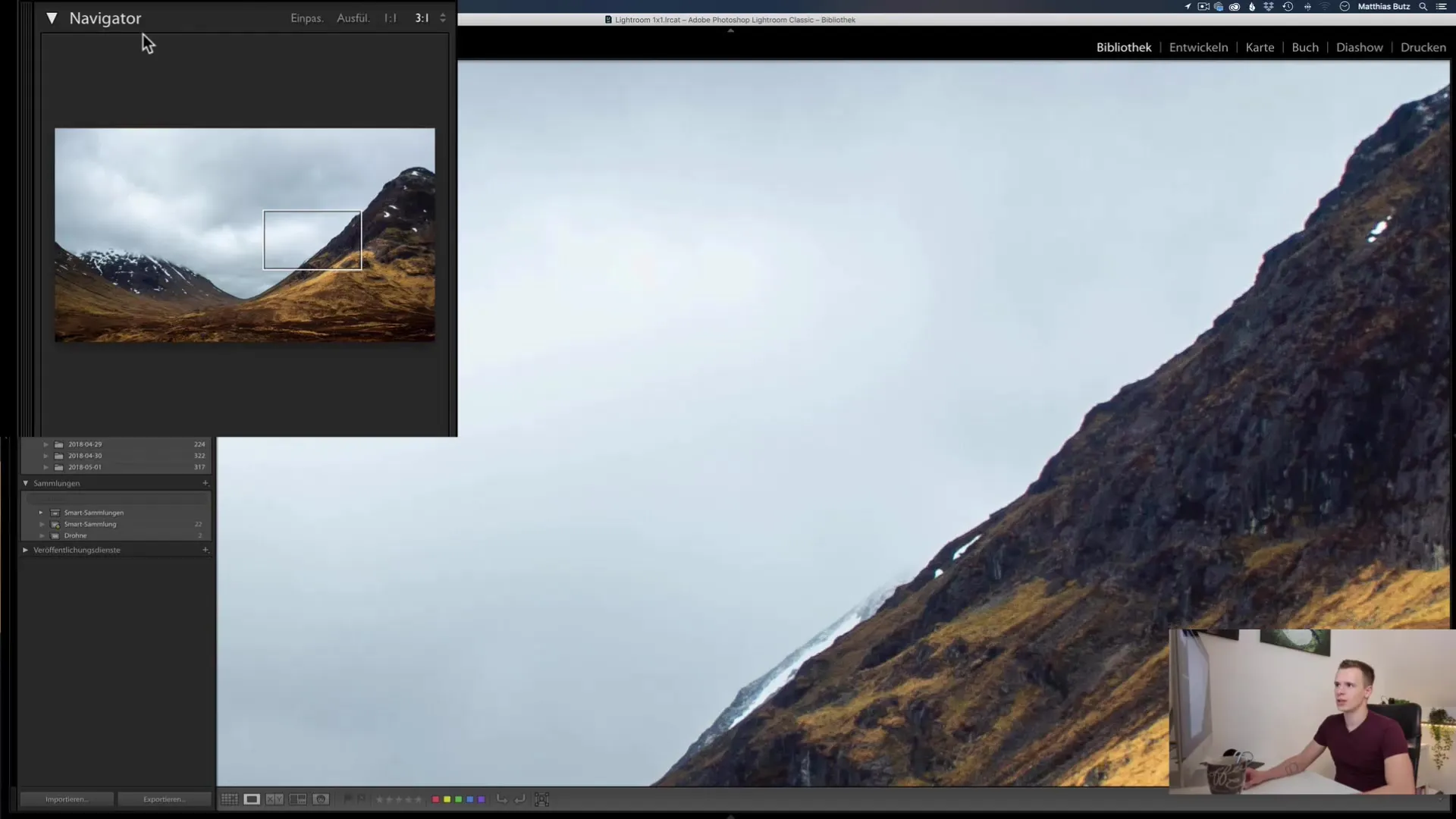
Task: Switch to the Drucken module
Action: click(x=1423, y=47)
